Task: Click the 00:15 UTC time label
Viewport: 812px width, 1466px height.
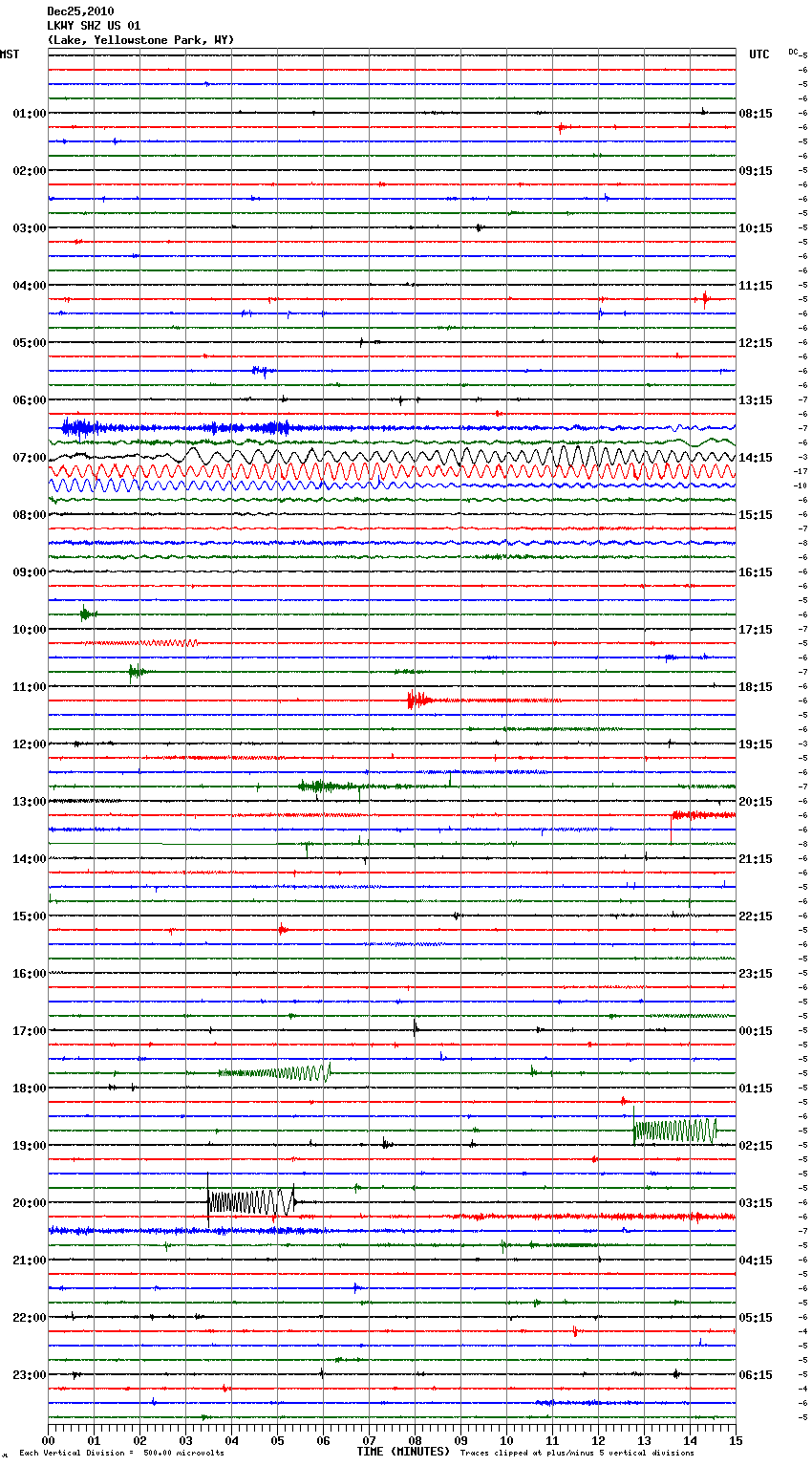Action: 756,1031
